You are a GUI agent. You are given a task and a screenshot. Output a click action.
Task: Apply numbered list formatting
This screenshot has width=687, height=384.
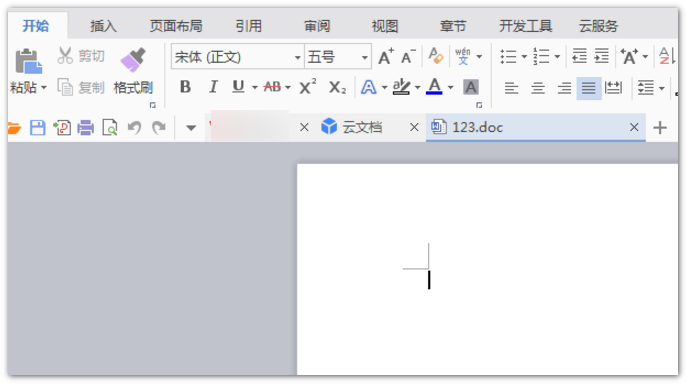pos(542,56)
